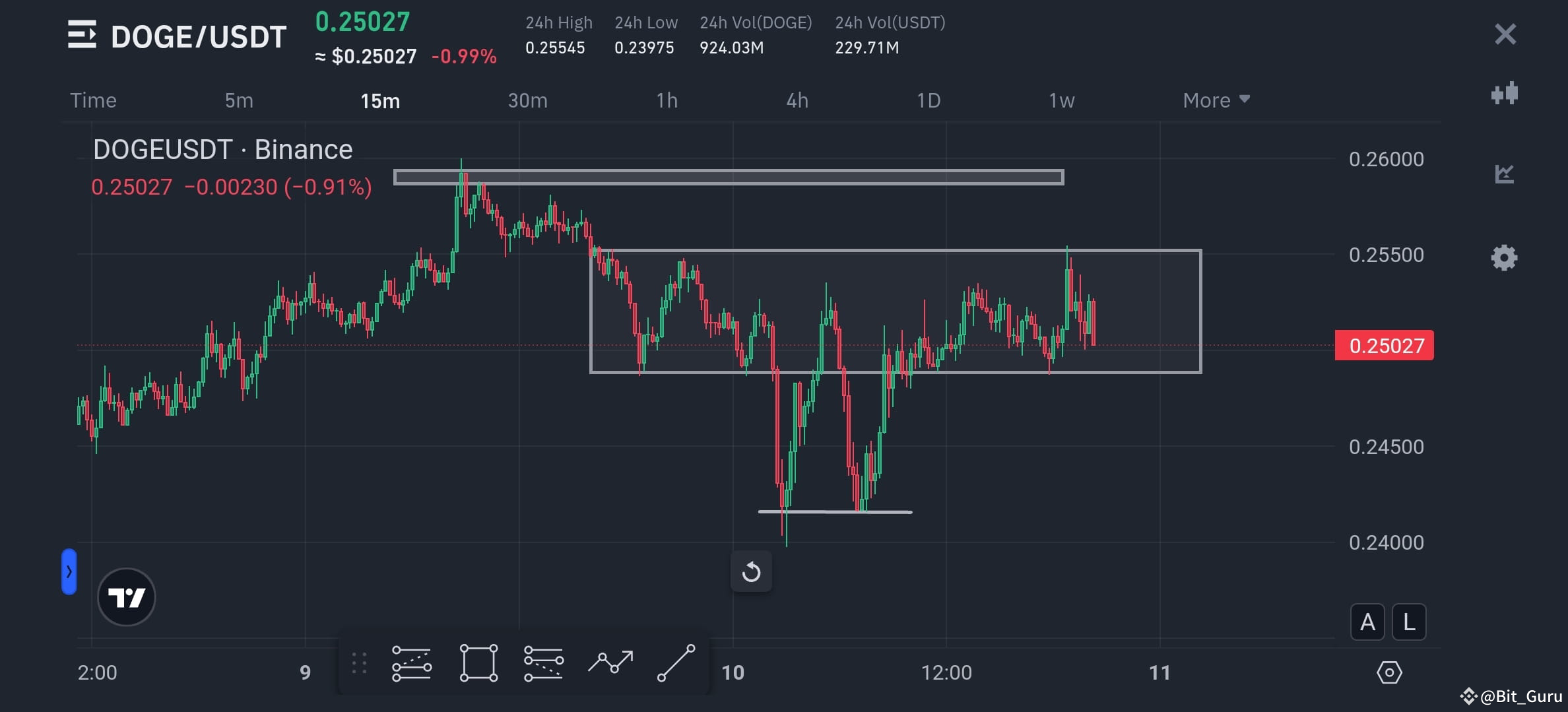Select the zigzag trend pattern tool

(x=611, y=663)
